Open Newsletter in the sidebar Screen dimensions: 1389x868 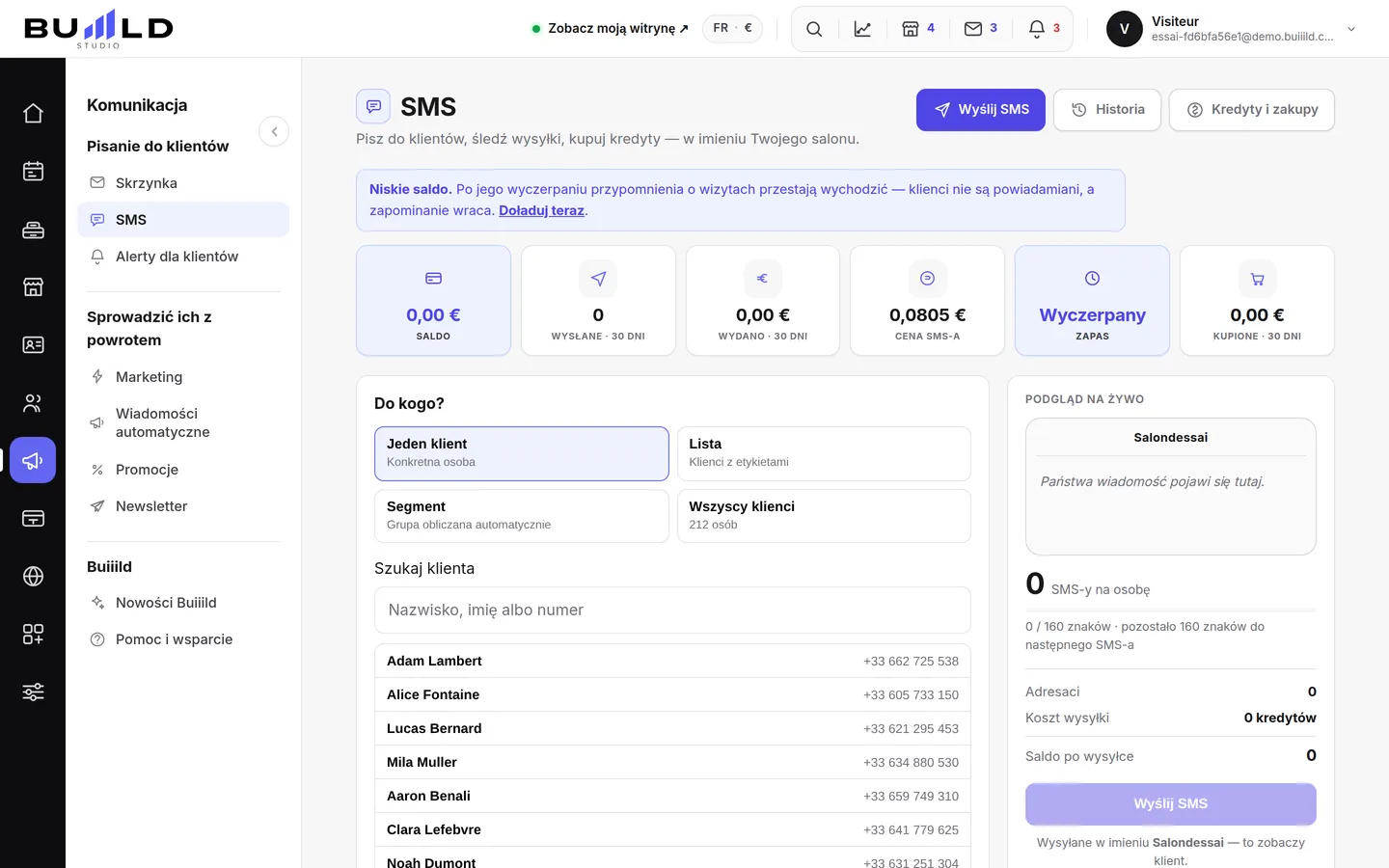click(x=183, y=506)
